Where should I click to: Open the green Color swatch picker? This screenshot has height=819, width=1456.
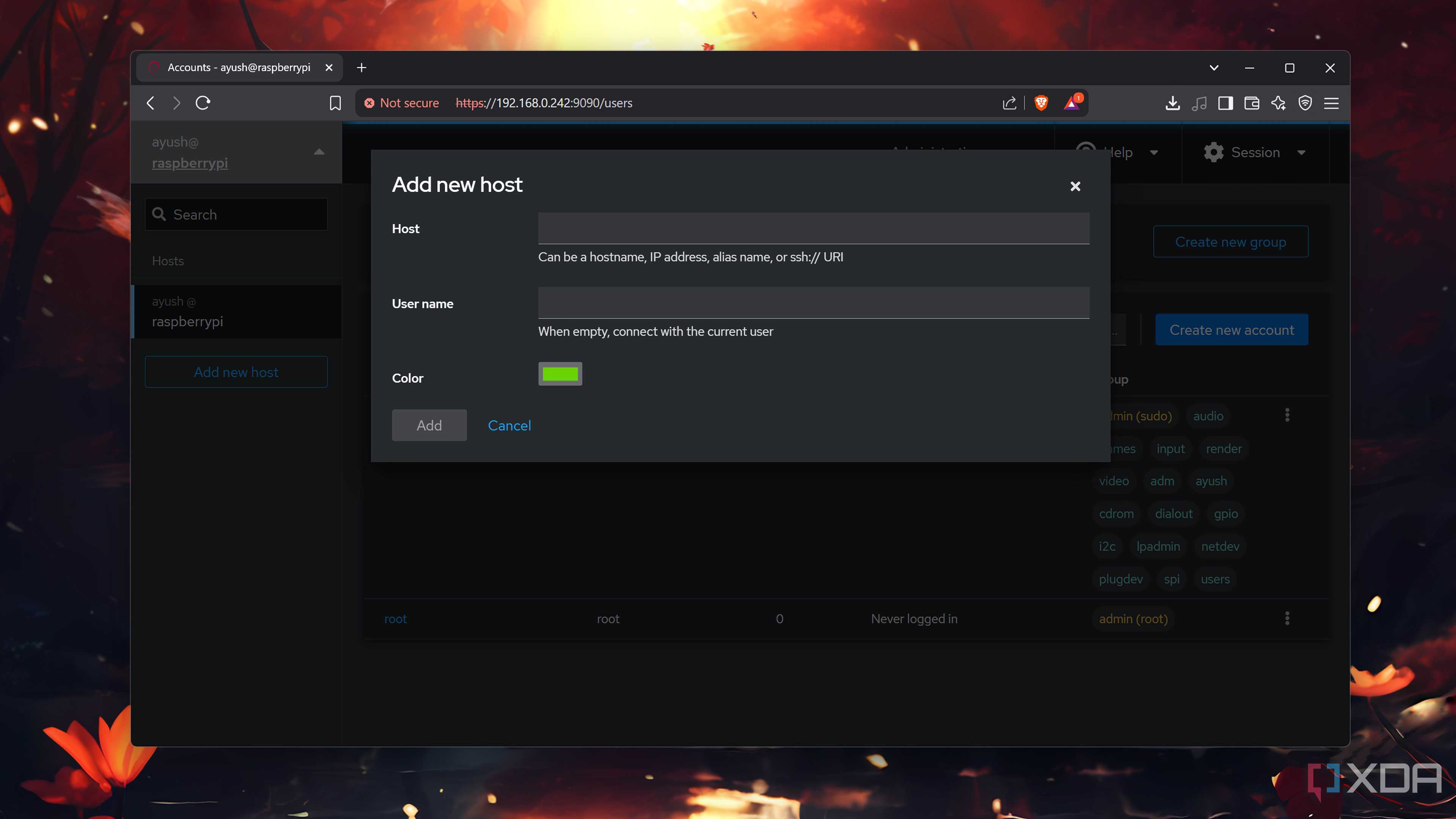coord(560,373)
